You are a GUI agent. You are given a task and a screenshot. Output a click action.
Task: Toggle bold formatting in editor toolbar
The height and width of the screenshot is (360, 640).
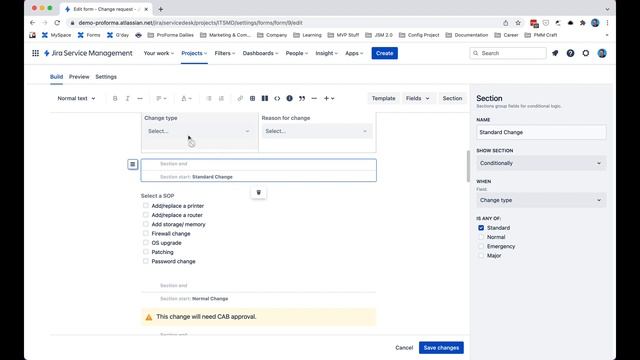(115, 98)
